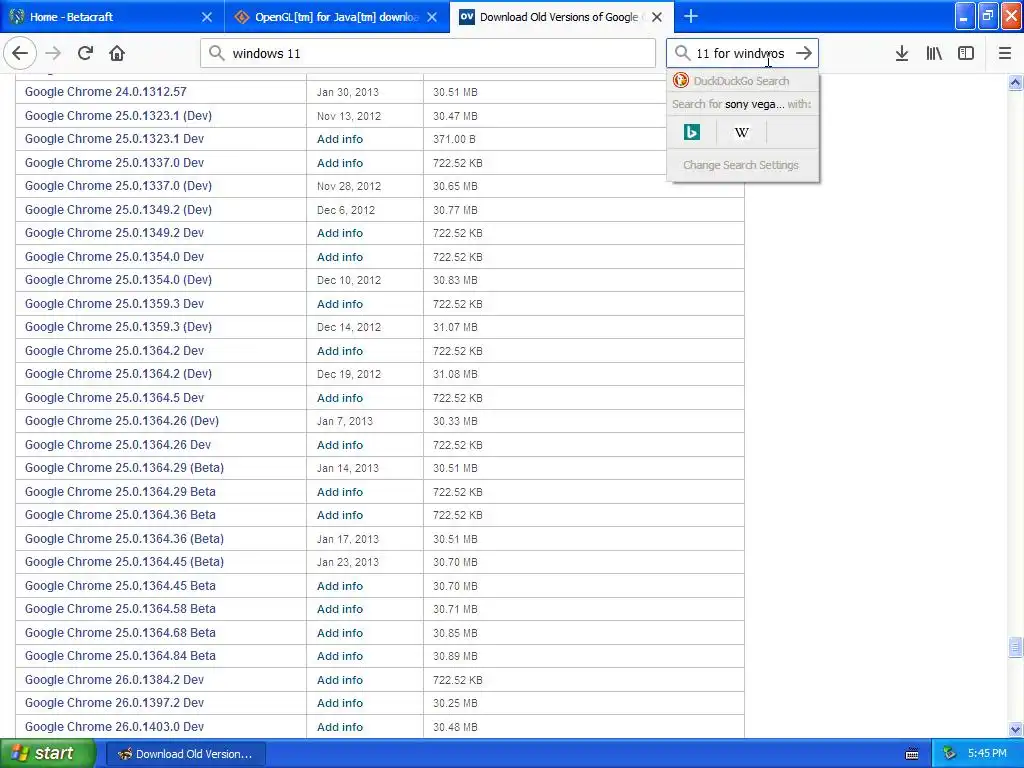Screen dimensions: 1024x768
Task: Open the Library bookmarks icon
Action: (x=934, y=54)
